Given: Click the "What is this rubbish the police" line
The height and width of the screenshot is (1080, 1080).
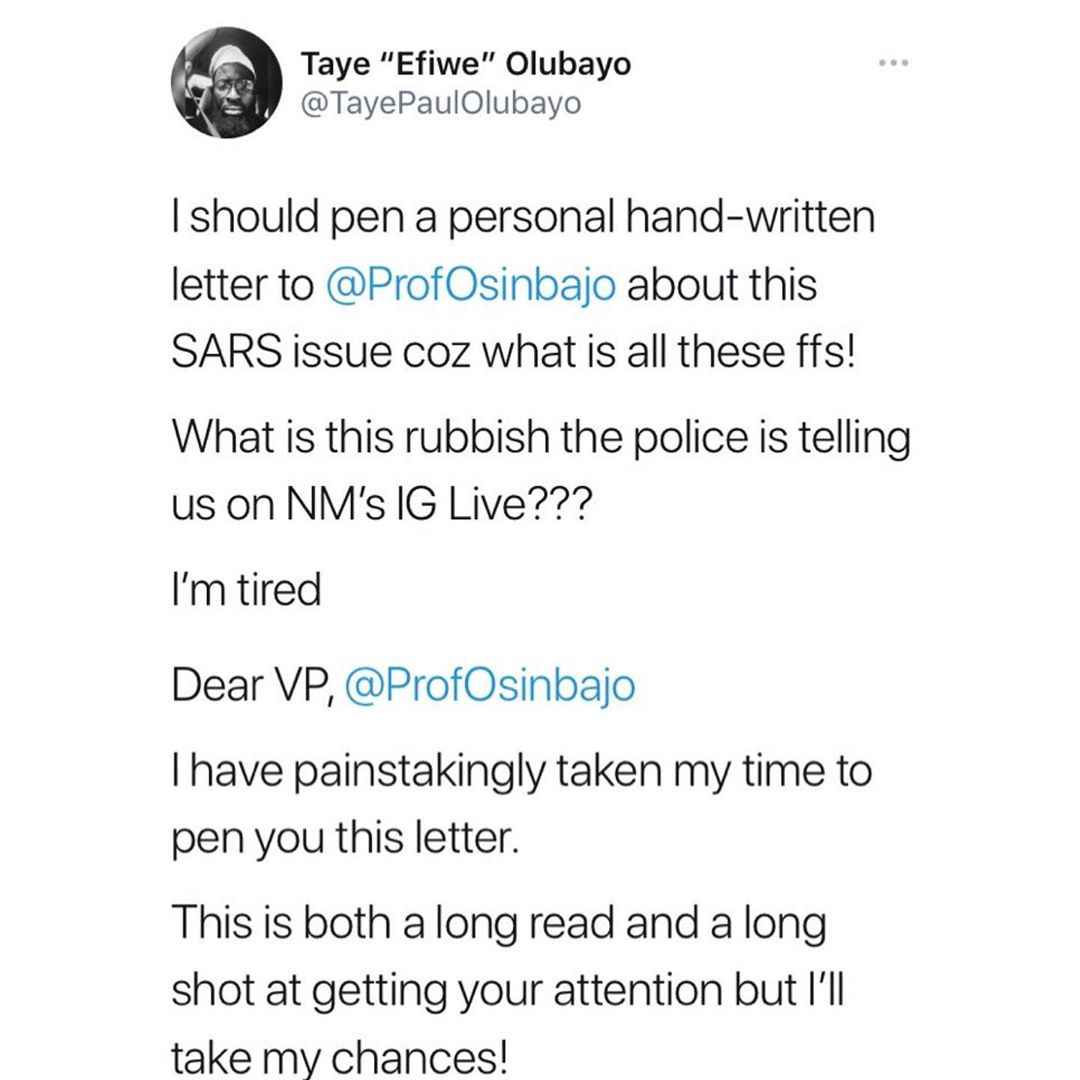Looking at the screenshot, I should pos(541,438).
